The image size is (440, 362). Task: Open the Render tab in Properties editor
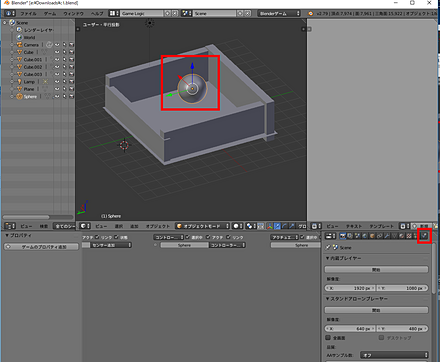(x=342, y=236)
